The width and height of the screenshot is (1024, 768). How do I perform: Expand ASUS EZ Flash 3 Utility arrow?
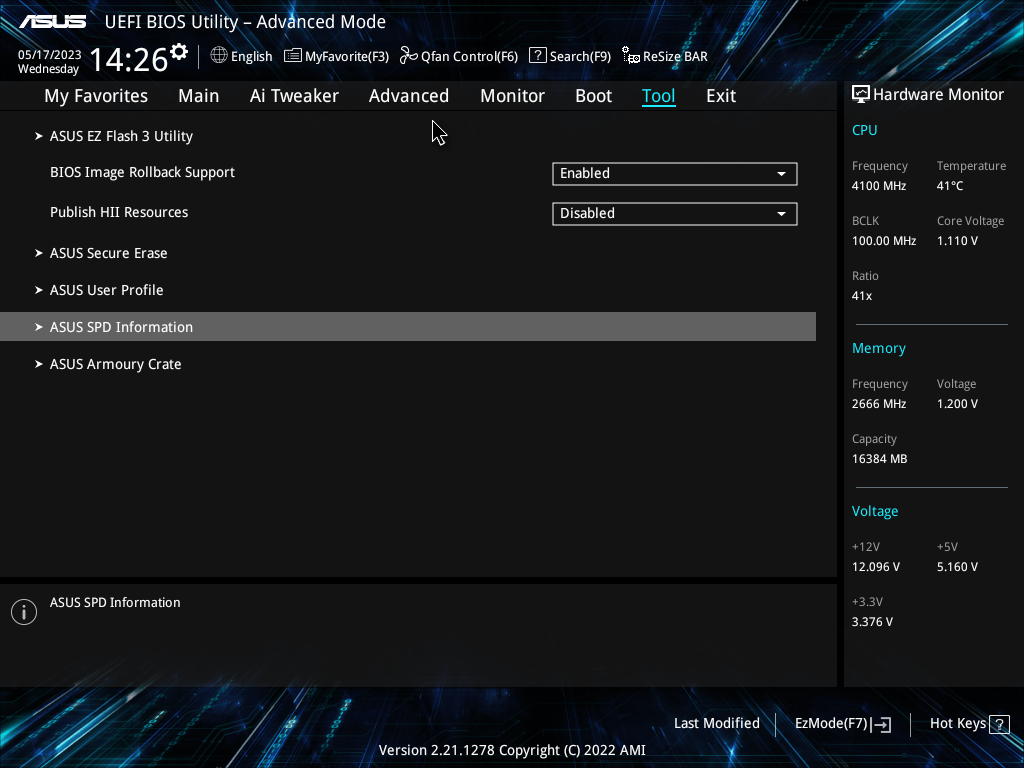[39, 136]
